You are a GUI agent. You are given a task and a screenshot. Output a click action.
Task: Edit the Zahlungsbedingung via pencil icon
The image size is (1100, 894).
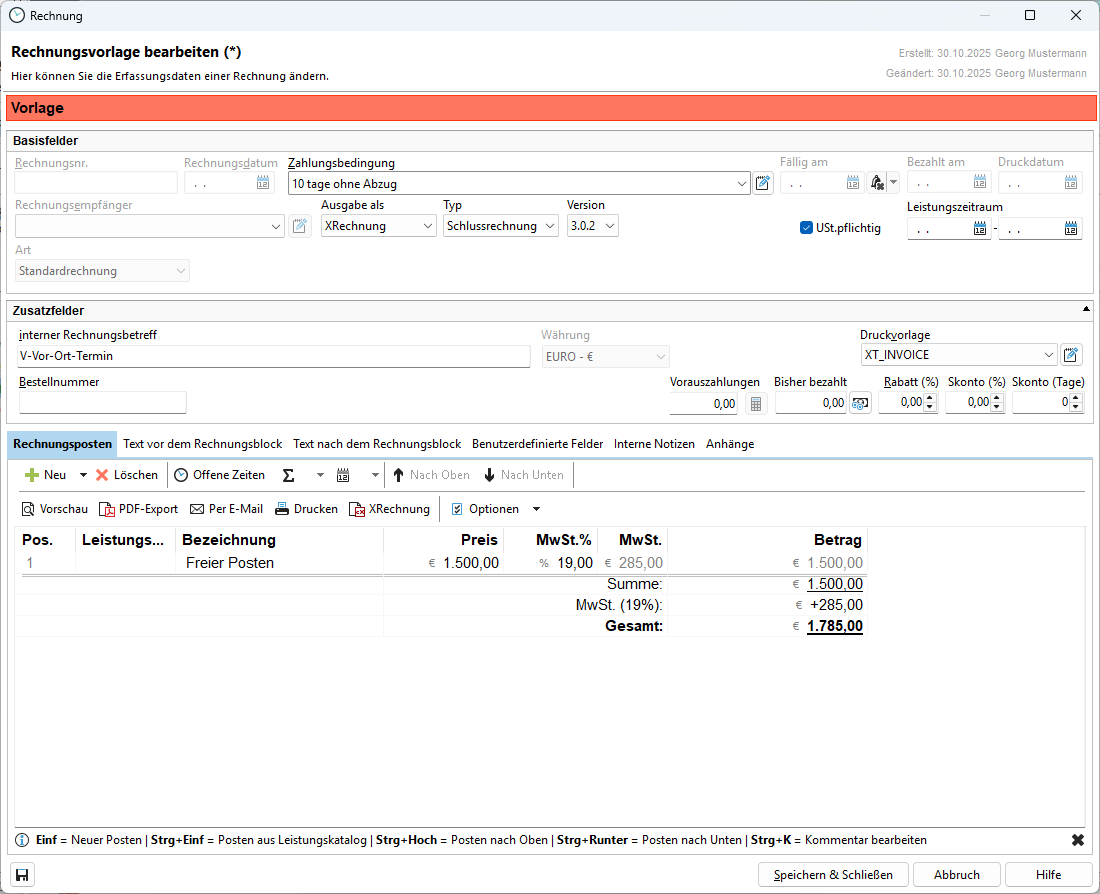coord(763,183)
